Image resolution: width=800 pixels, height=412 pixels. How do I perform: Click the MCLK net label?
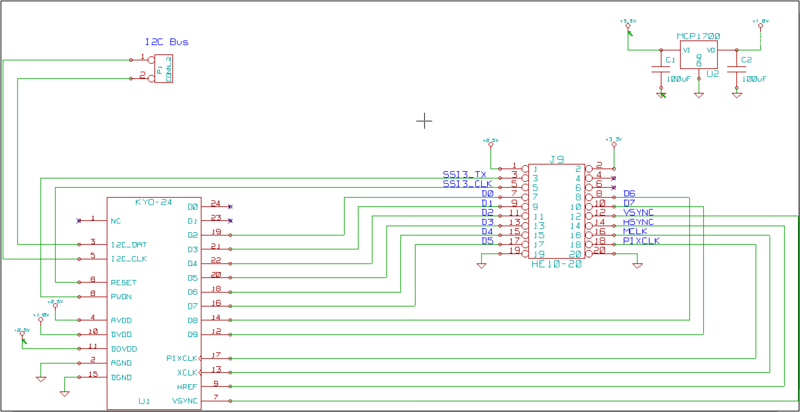point(634,231)
